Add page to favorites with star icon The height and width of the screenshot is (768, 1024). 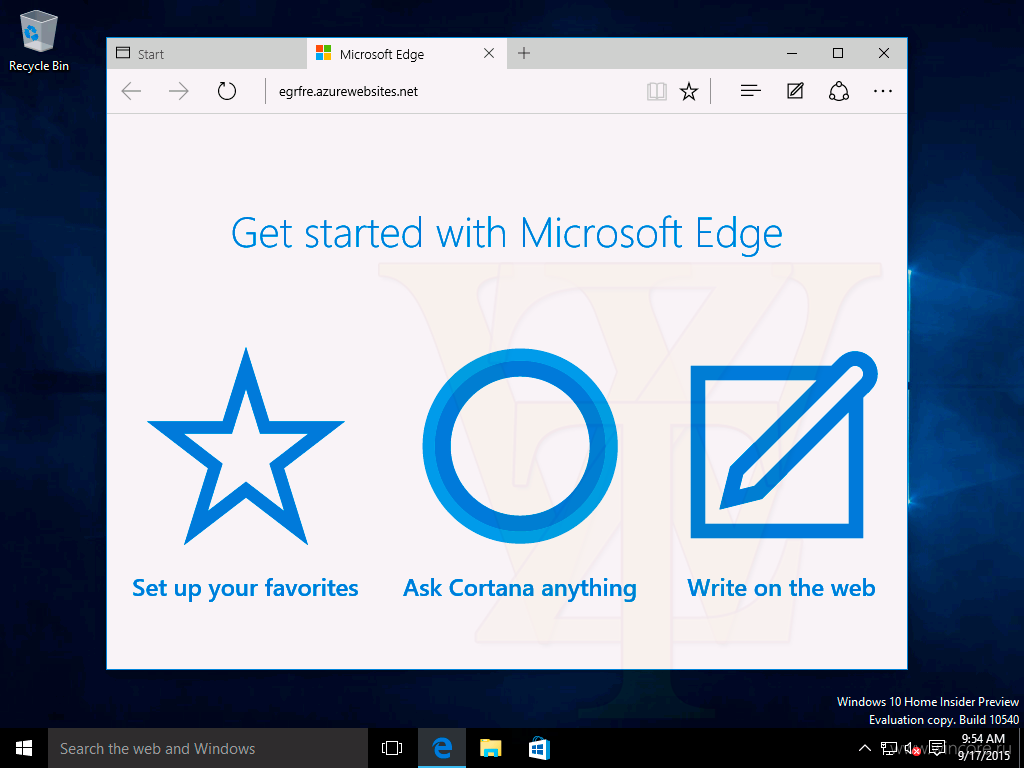pyautogui.click(x=689, y=91)
